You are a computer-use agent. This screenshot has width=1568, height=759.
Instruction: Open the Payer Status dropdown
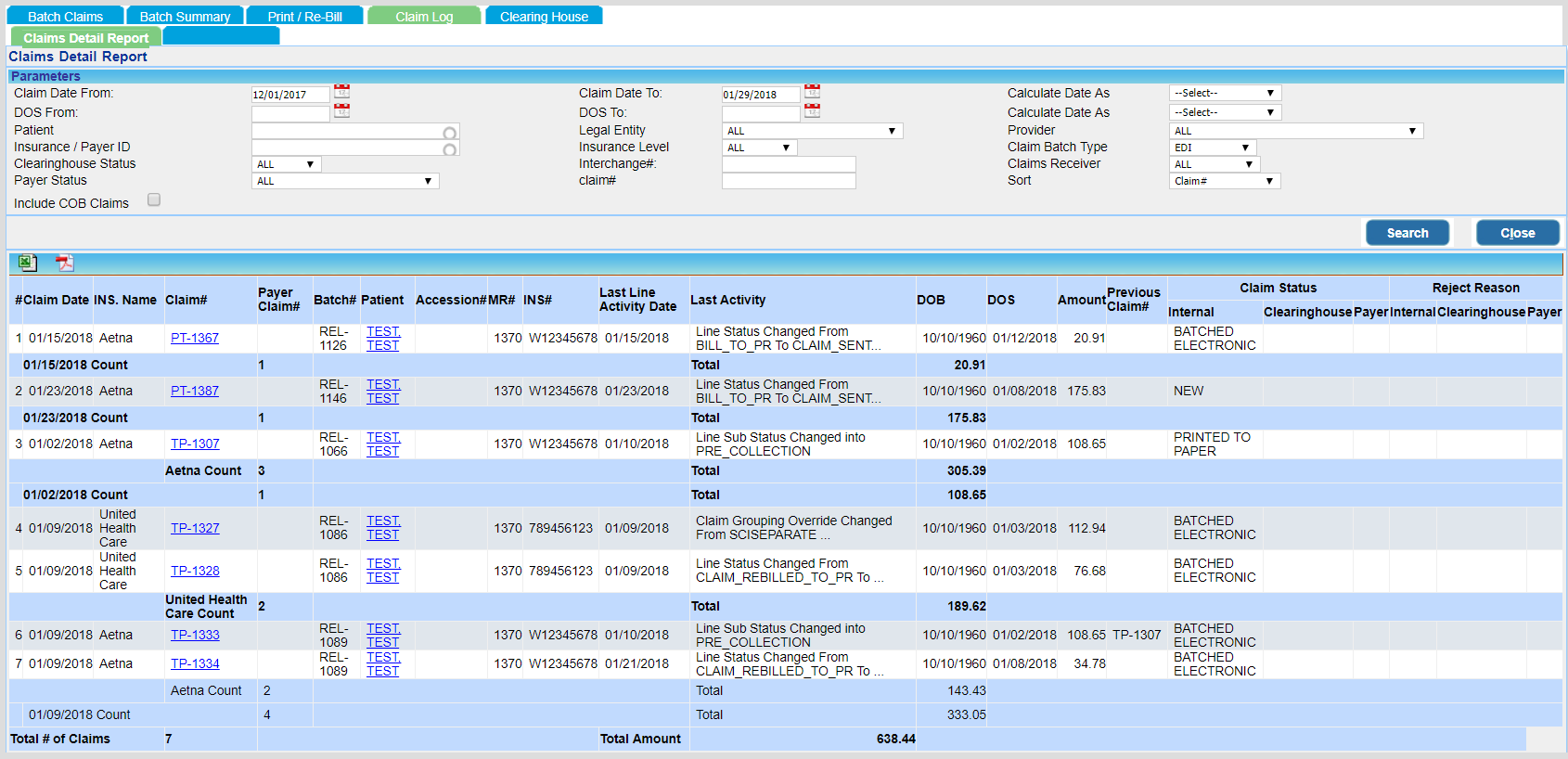(345, 181)
